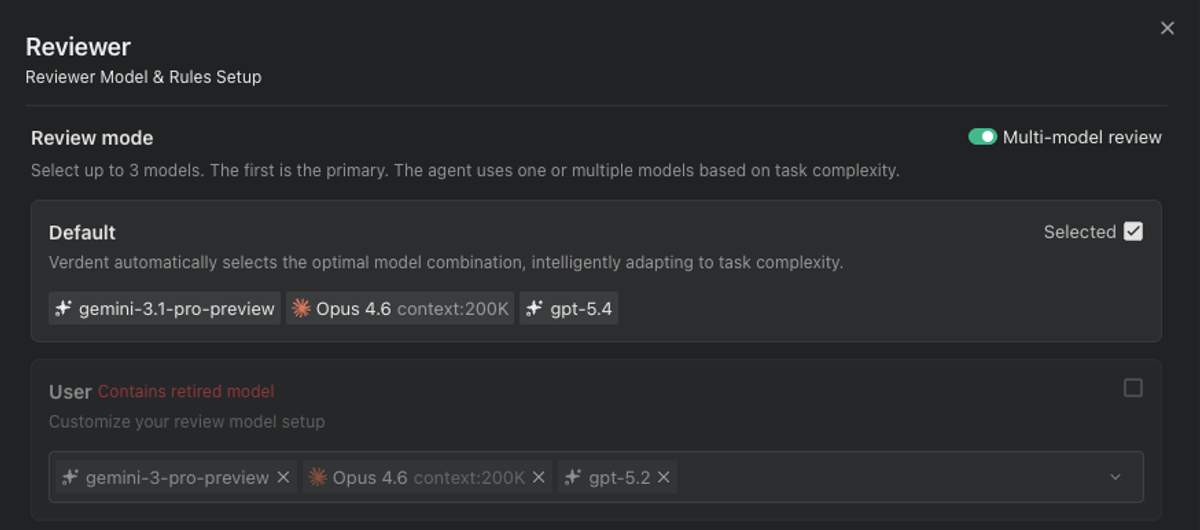Select the User review mode heading
This screenshot has height=530, width=1200.
pyautogui.click(x=70, y=391)
